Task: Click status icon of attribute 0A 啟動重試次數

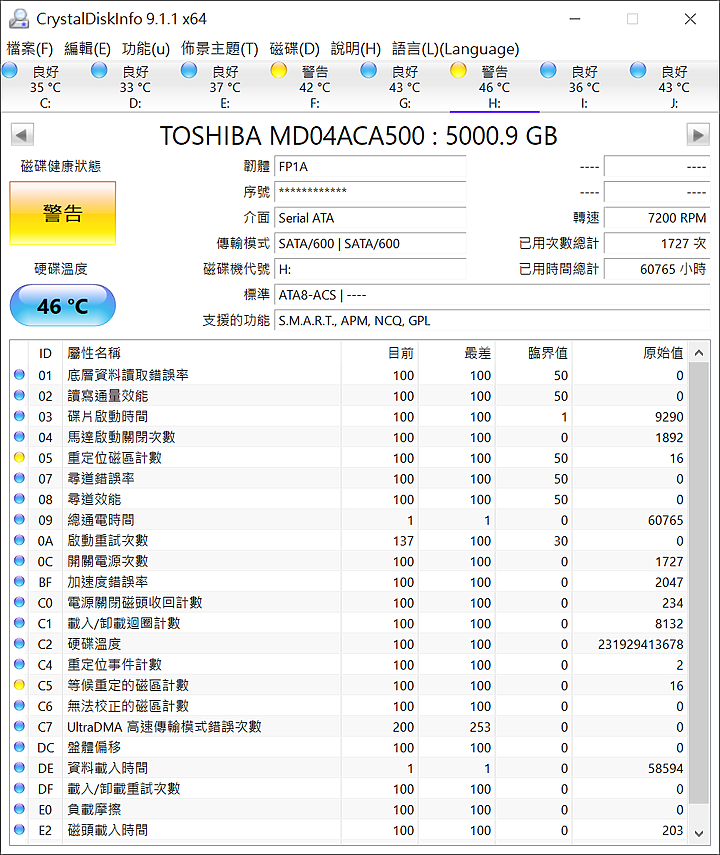Action: pos(20,540)
